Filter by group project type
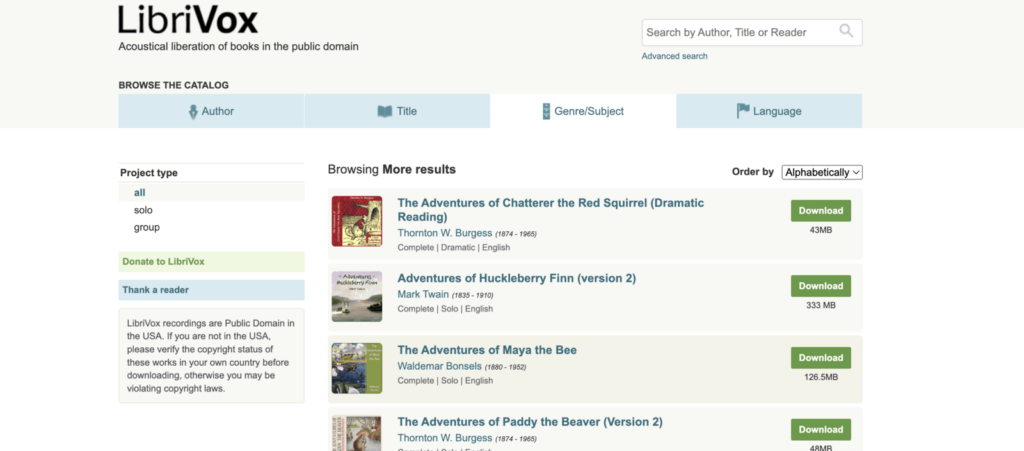Viewport: 1024px width, 451px height. click(147, 227)
